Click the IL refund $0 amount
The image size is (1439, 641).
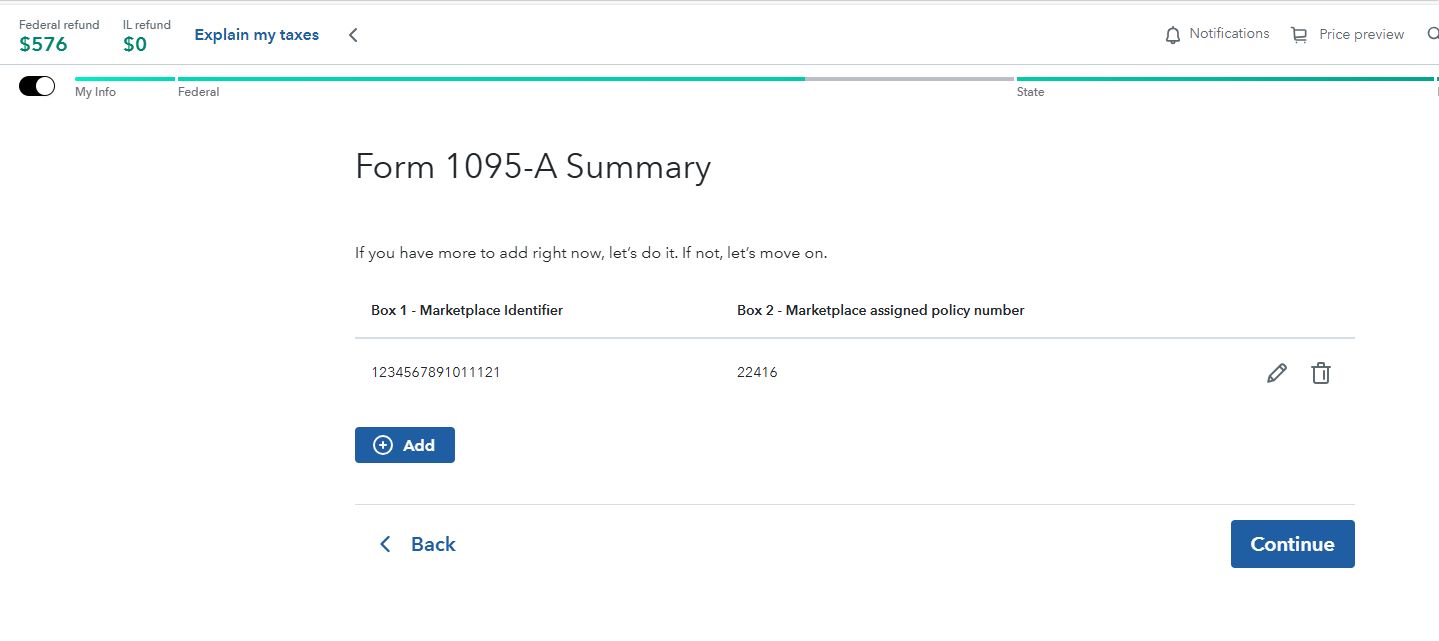(x=135, y=44)
